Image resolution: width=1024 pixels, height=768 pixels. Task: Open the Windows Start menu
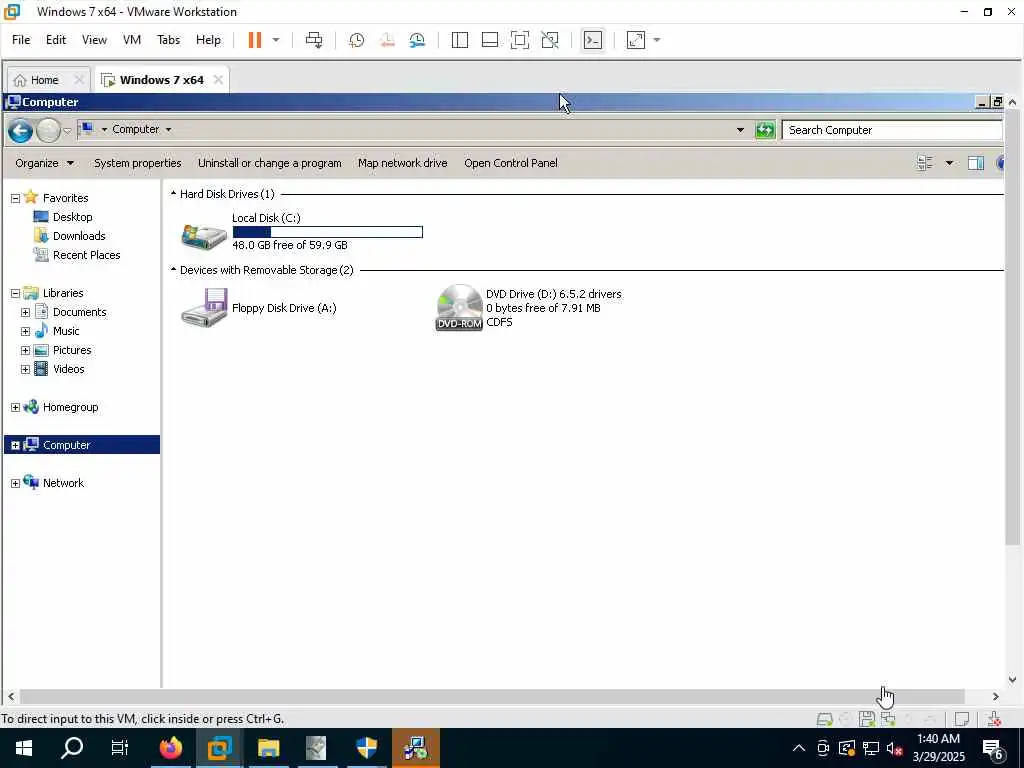(24, 748)
